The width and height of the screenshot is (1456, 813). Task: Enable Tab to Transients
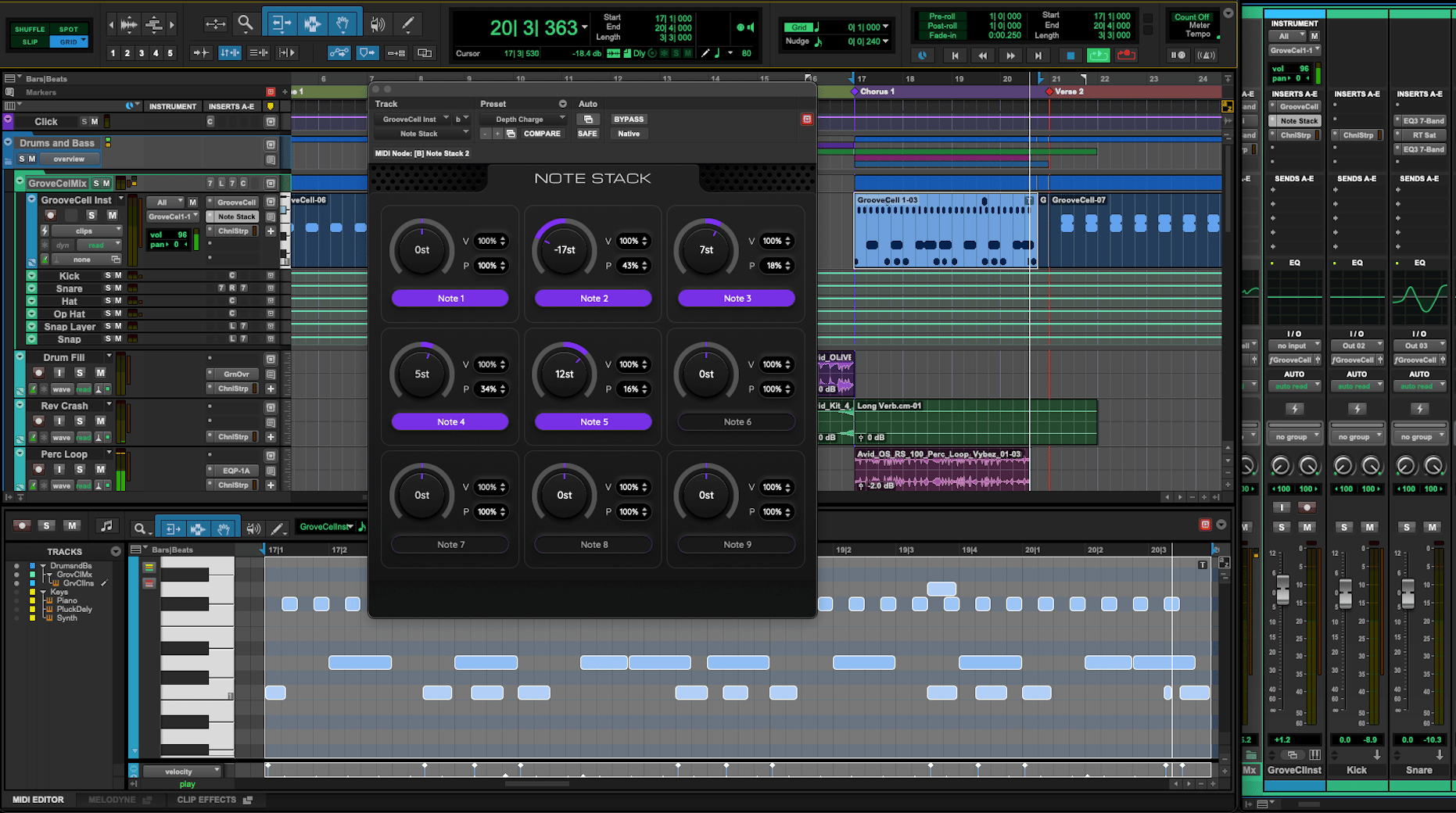[x=201, y=52]
